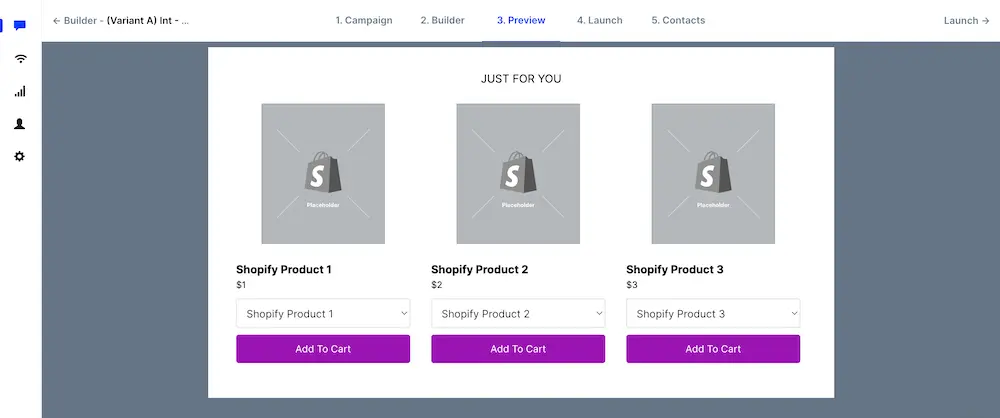The image size is (1000, 418).
Task: Expand the Shopify Product 2 variant dropdown
Action: pyautogui.click(x=518, y=314)
